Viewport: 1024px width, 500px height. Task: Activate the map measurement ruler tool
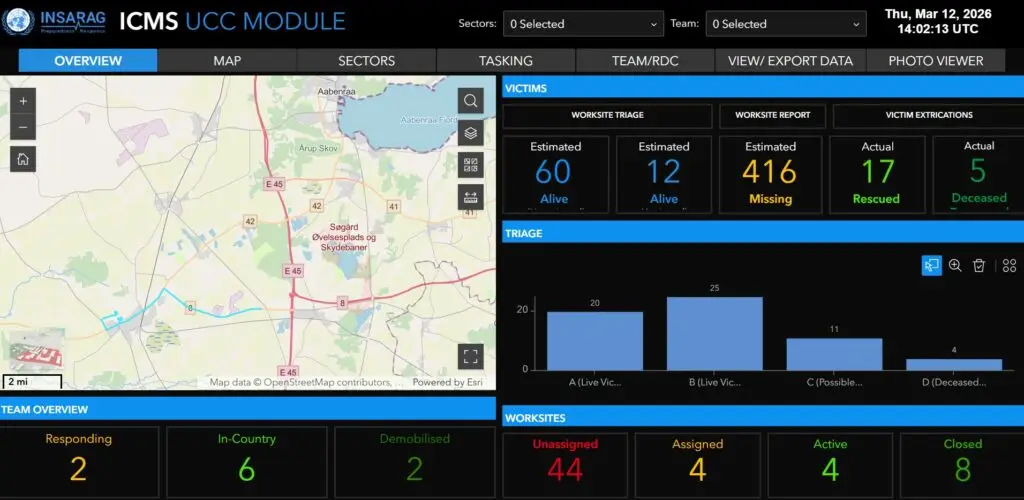[x=470, y=197]
